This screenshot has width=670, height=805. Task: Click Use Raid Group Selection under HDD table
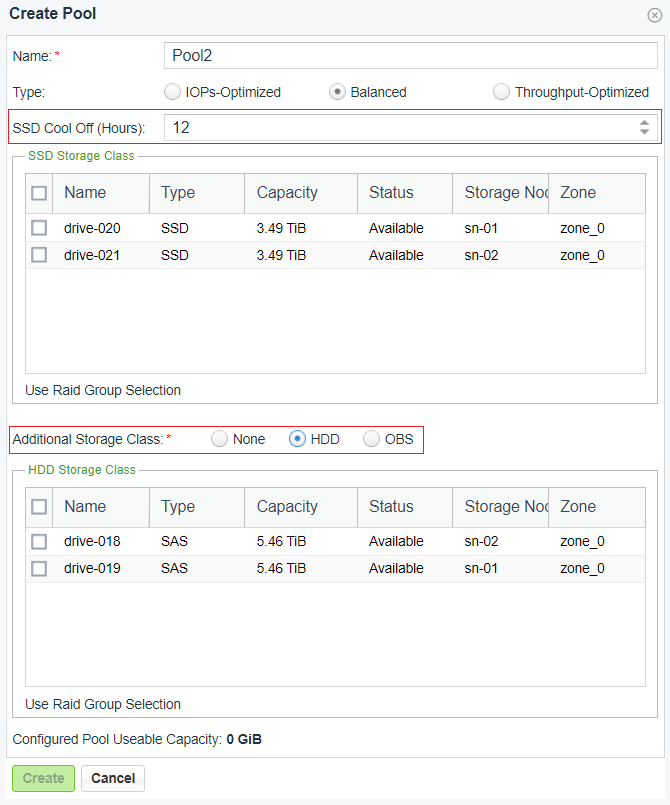pos(103,704)
